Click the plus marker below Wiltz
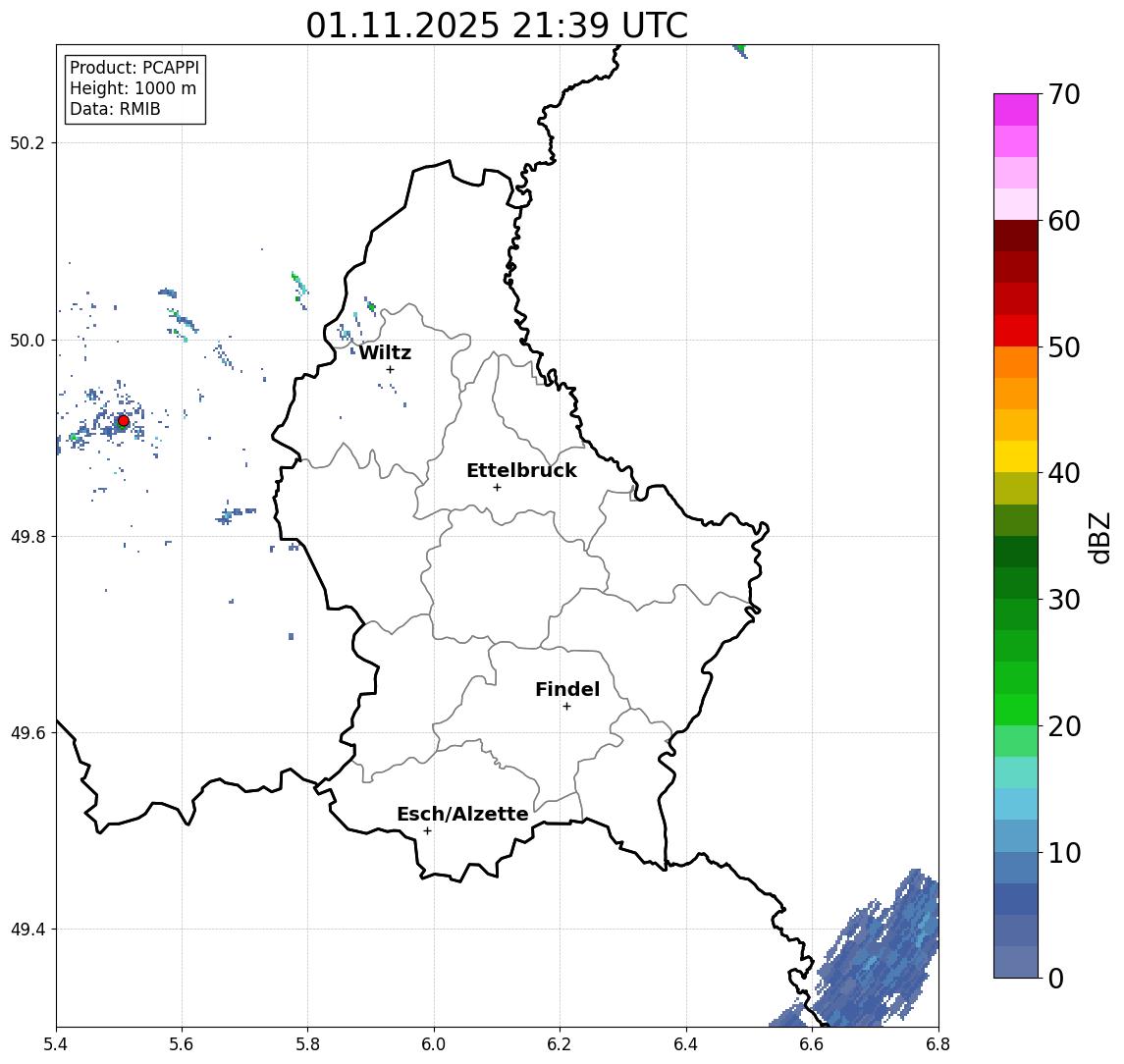 pos(390,369)
